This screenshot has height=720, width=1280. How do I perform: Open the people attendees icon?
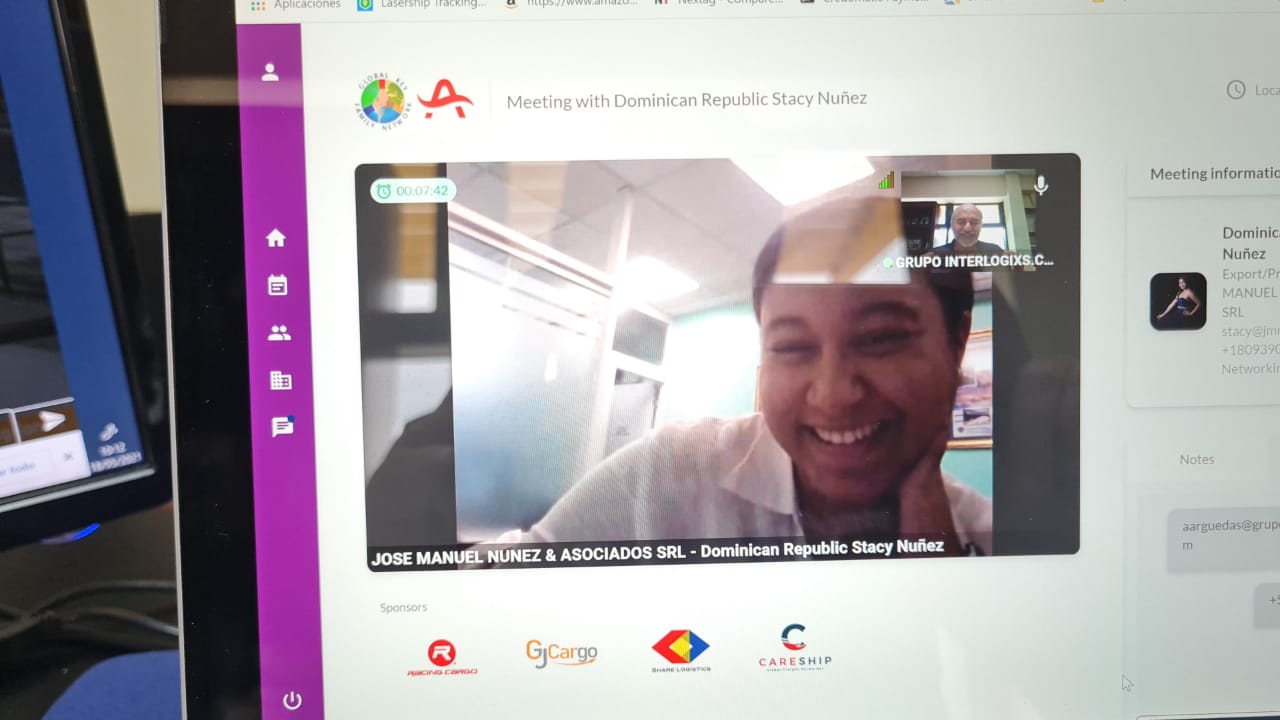279,334
